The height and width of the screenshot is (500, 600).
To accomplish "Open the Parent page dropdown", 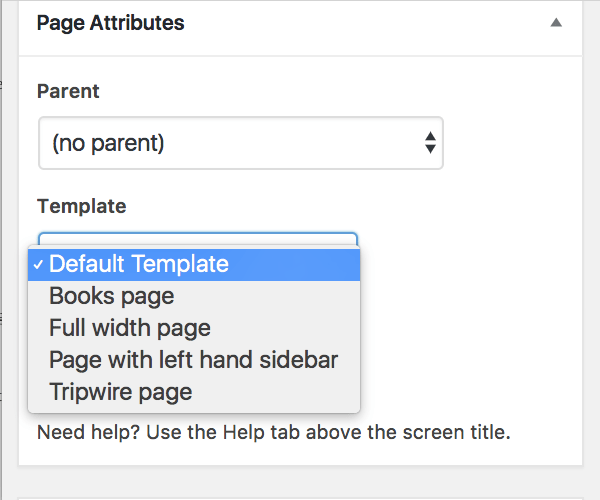I will 240,143.
